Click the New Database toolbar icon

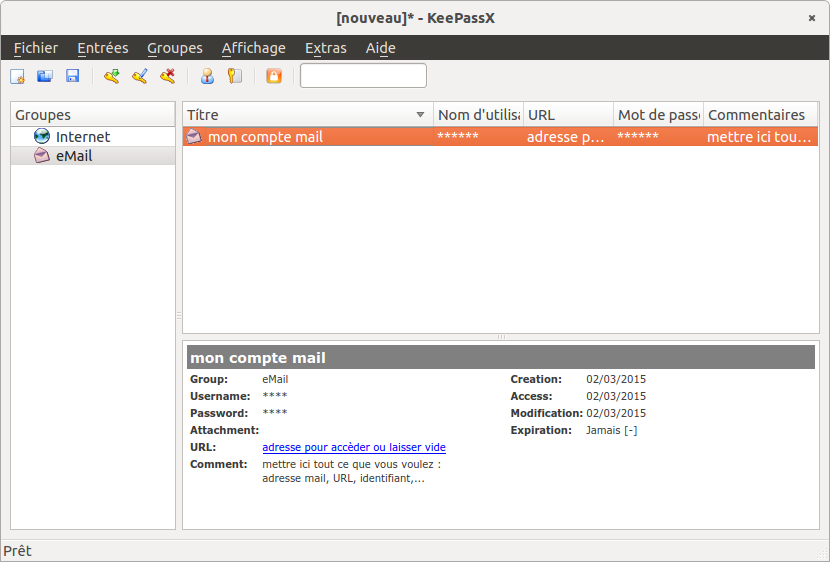17,76
